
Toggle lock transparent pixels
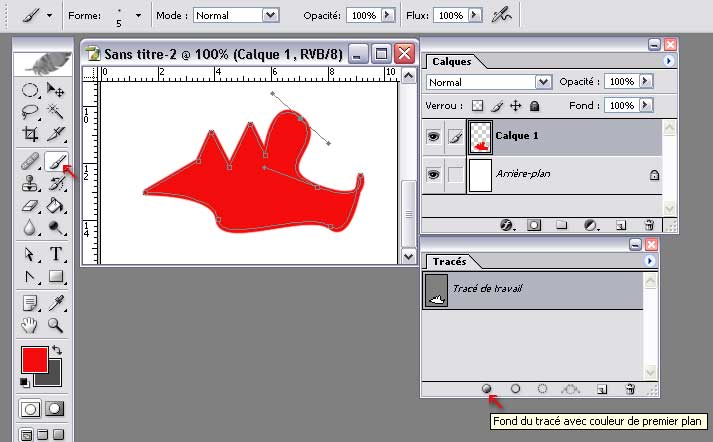[477, 106]
